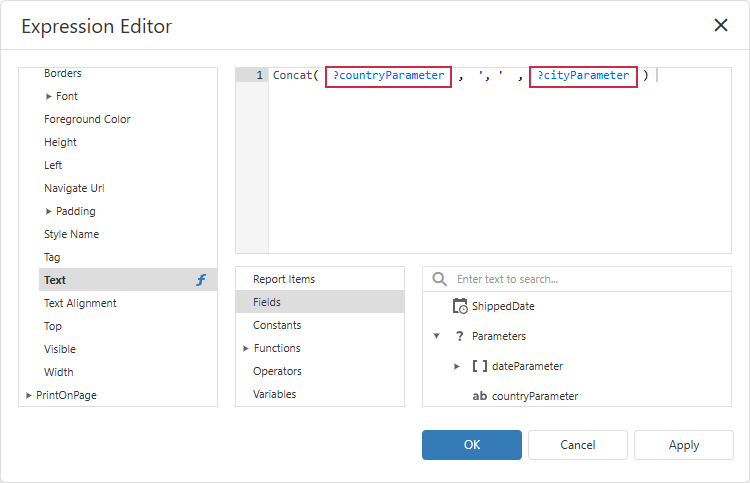Select the Left property
The image size is (750, 483).
(x=53, y=165)
